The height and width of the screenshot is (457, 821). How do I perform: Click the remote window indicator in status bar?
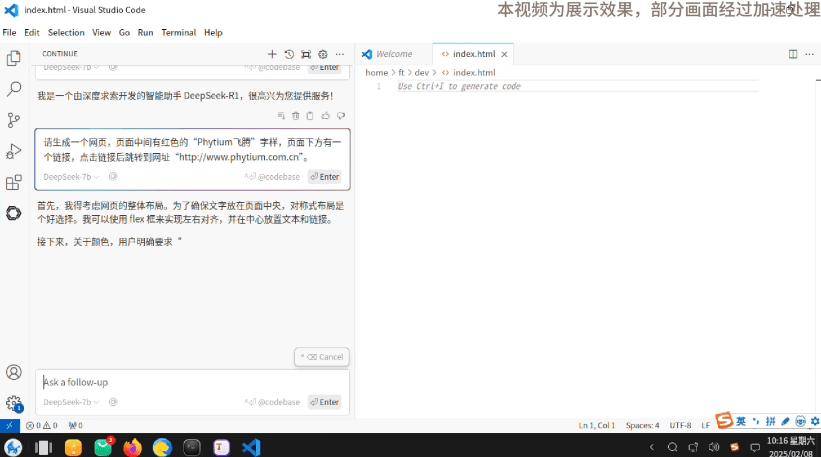tap(9, 426)
